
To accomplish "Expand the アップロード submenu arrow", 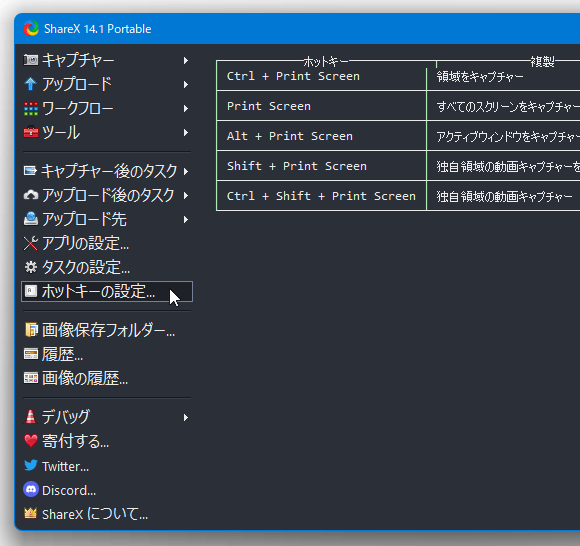I will 186,85.
